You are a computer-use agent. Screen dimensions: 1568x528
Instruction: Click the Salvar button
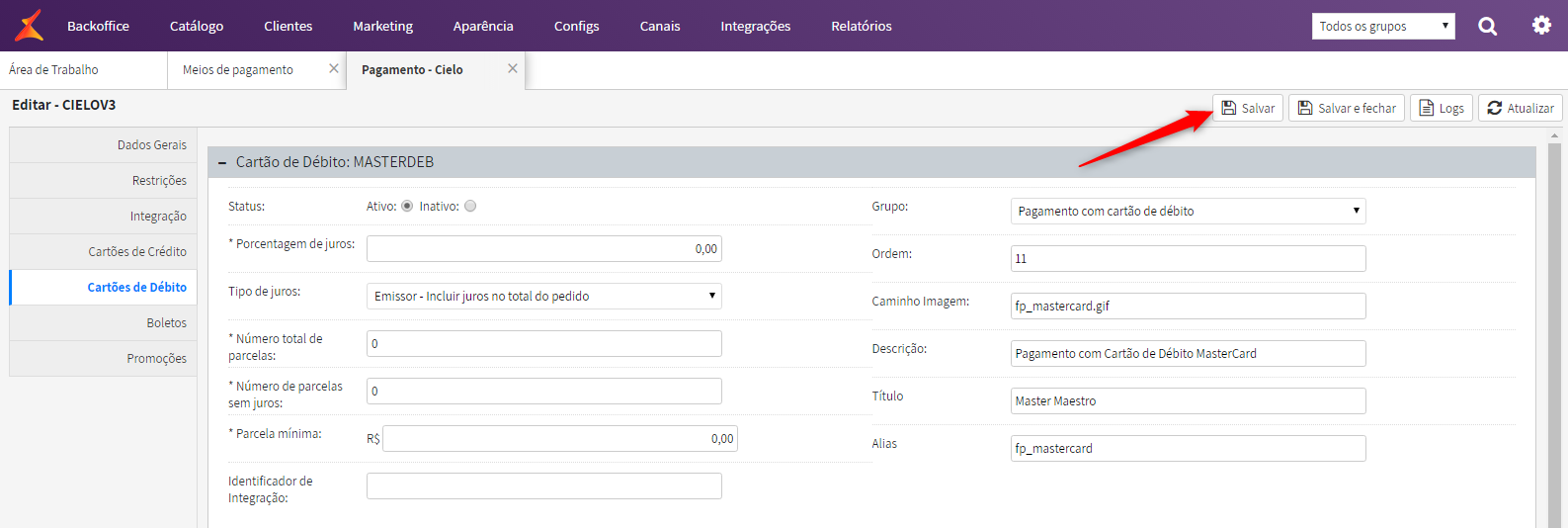click(x=1248, y=108)
